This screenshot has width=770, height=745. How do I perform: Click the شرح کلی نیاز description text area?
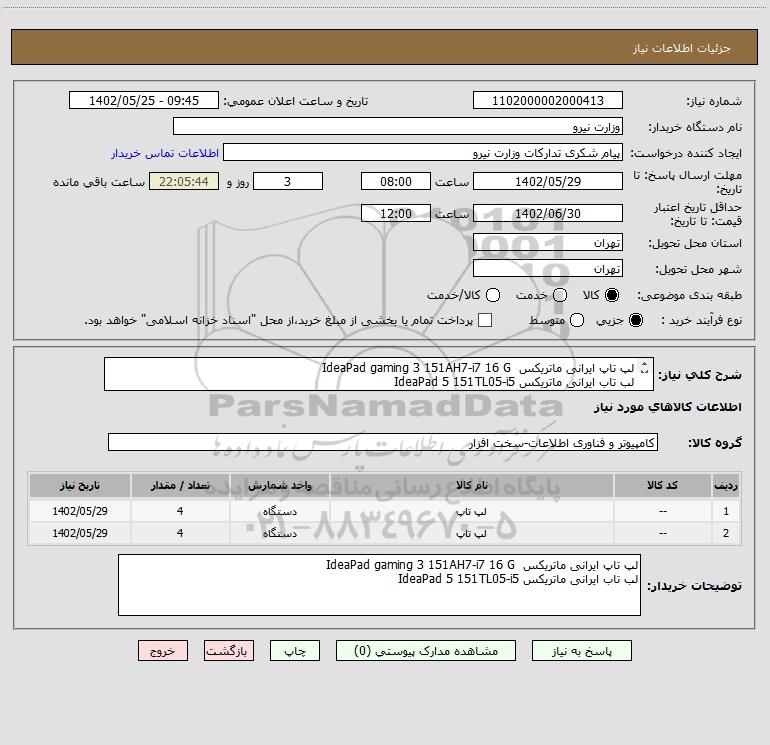click(379, 374)
